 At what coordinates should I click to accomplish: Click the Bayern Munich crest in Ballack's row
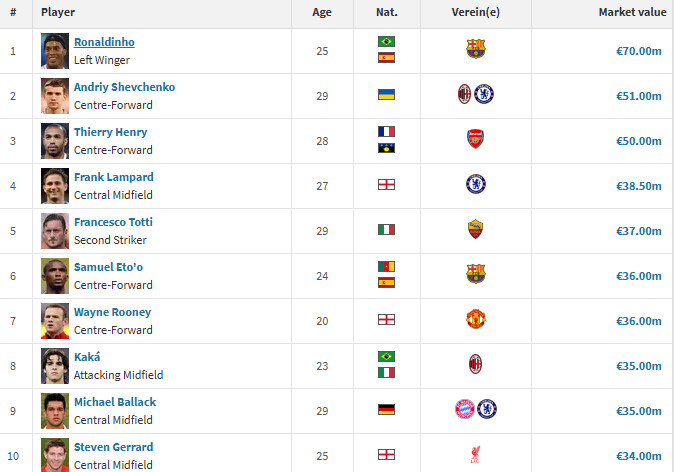[x=464, y=409]
